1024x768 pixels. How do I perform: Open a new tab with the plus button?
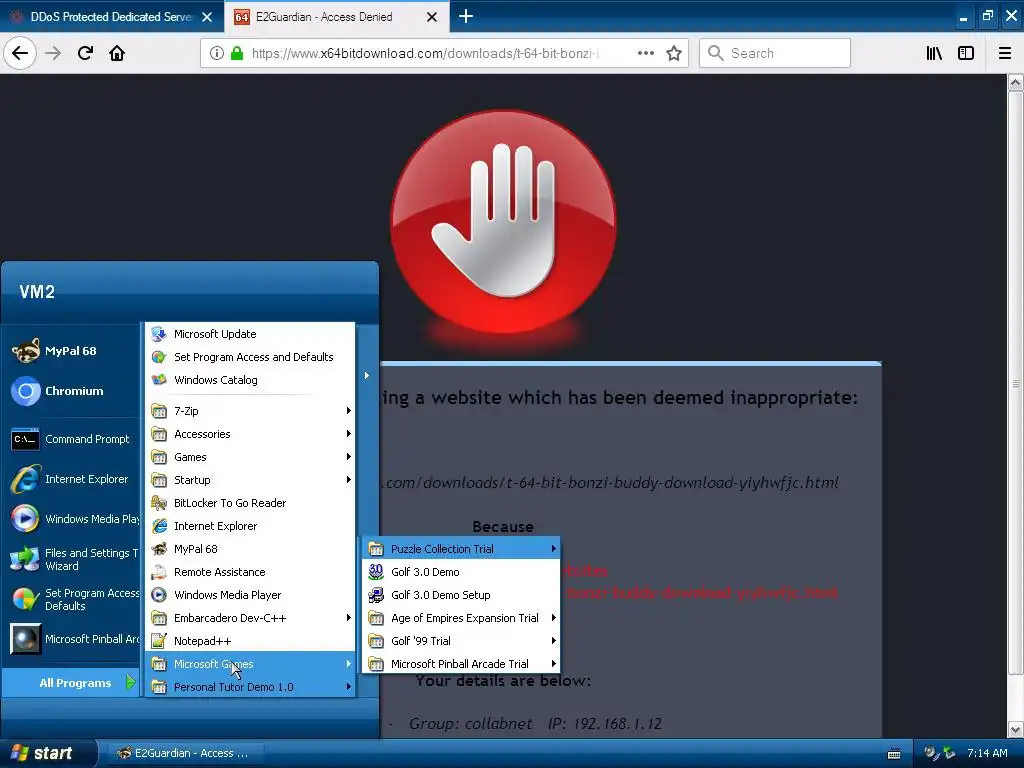[x=466, y=16]
